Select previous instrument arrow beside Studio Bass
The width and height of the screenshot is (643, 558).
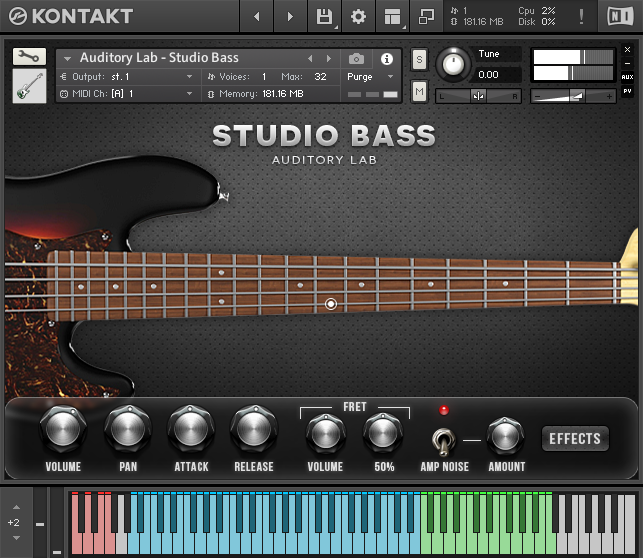[310, 59]
